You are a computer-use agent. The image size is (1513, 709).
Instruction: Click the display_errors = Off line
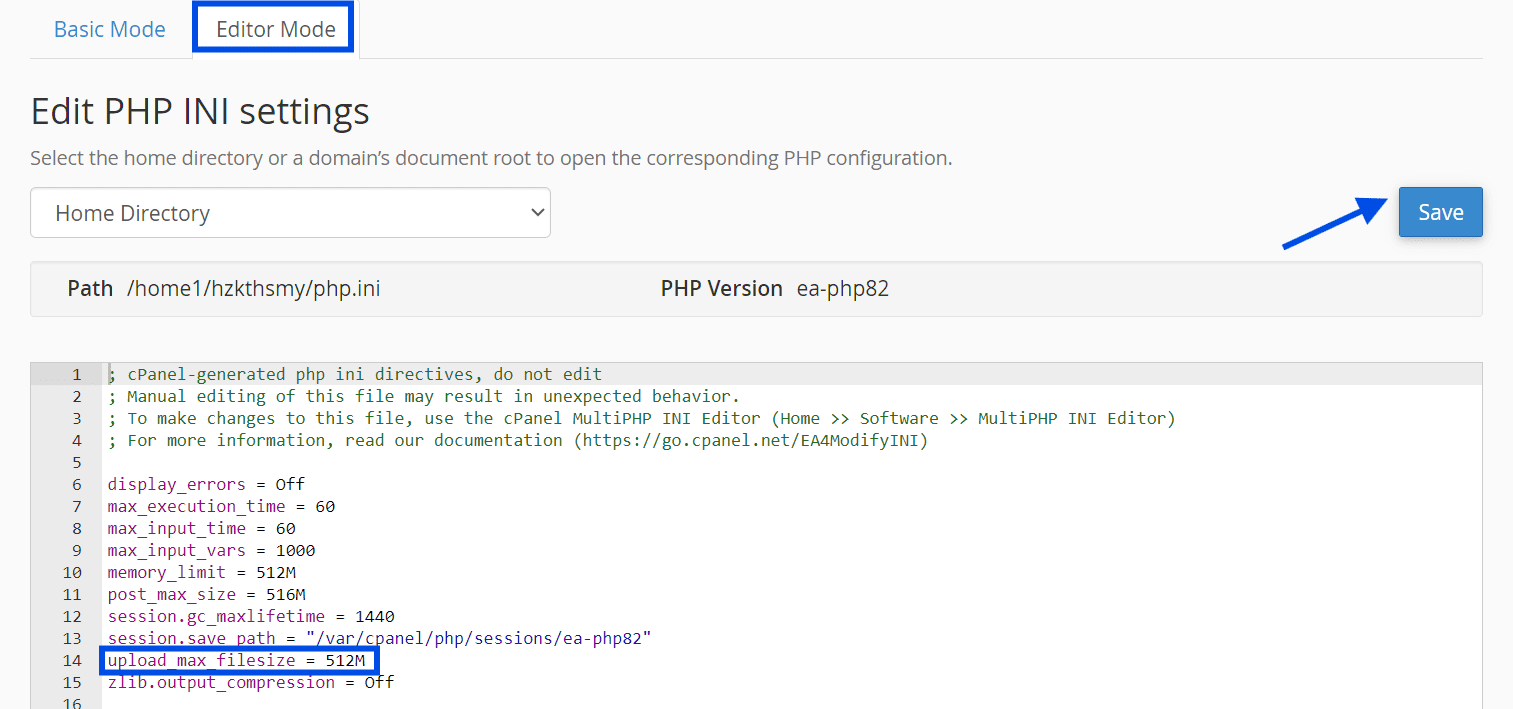206,484
